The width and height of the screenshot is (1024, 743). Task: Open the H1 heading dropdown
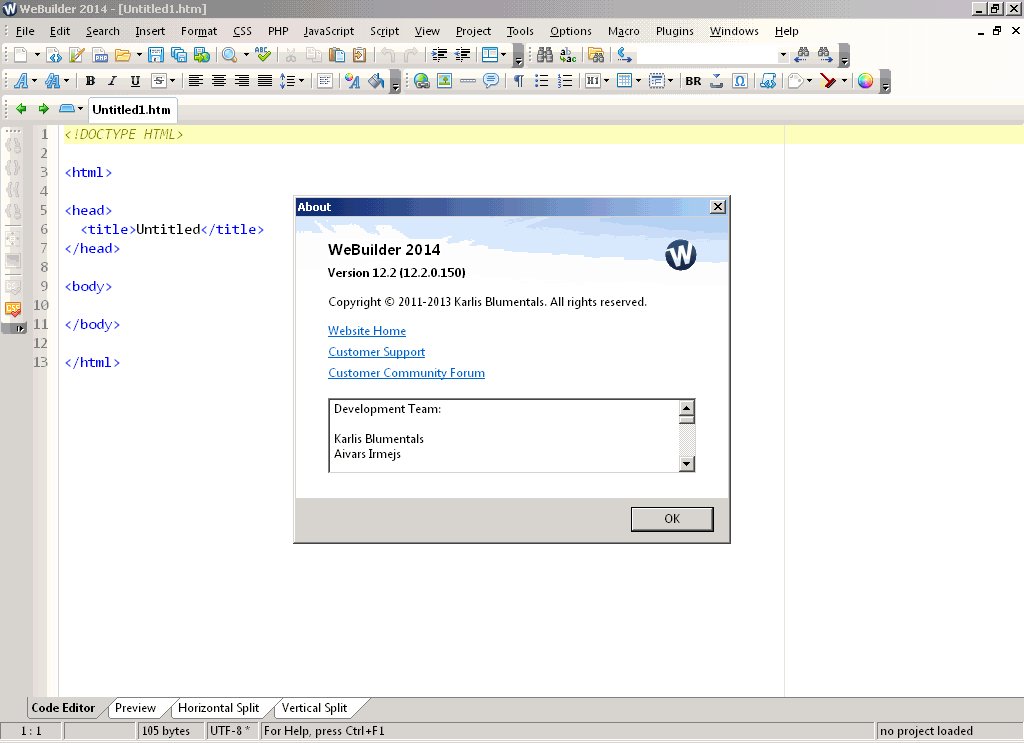607,81
